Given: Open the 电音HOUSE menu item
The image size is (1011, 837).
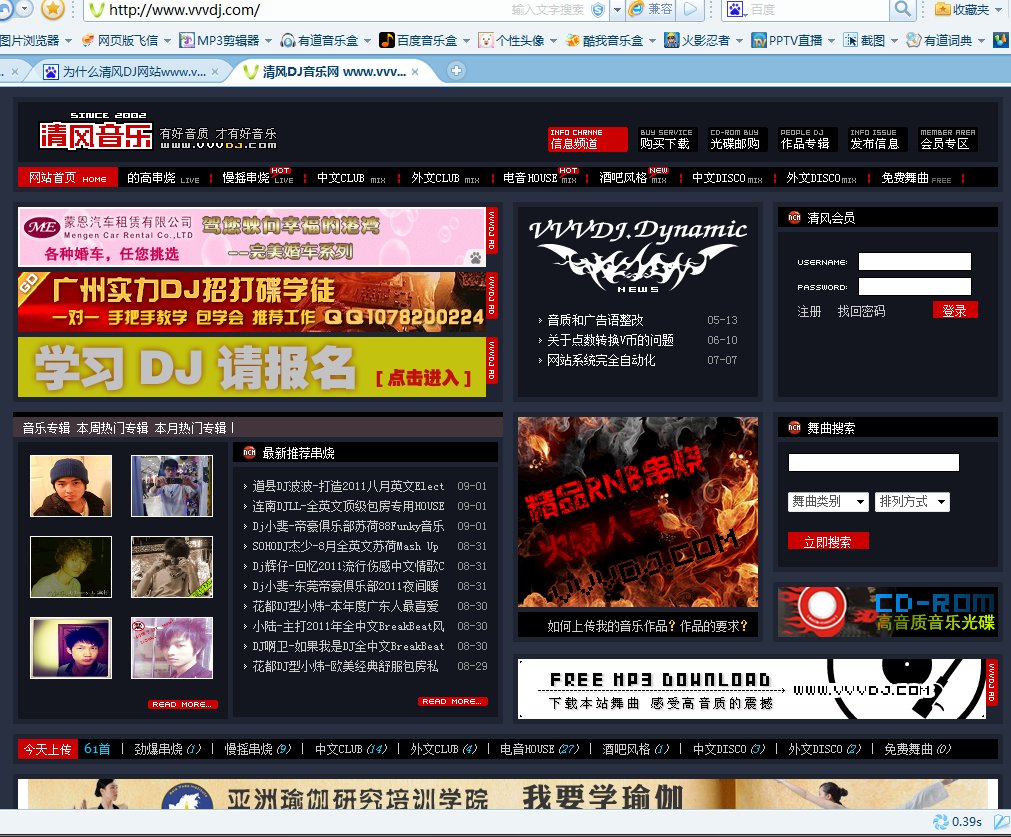Looking at the screenshot, I should [x=540, y=178].
